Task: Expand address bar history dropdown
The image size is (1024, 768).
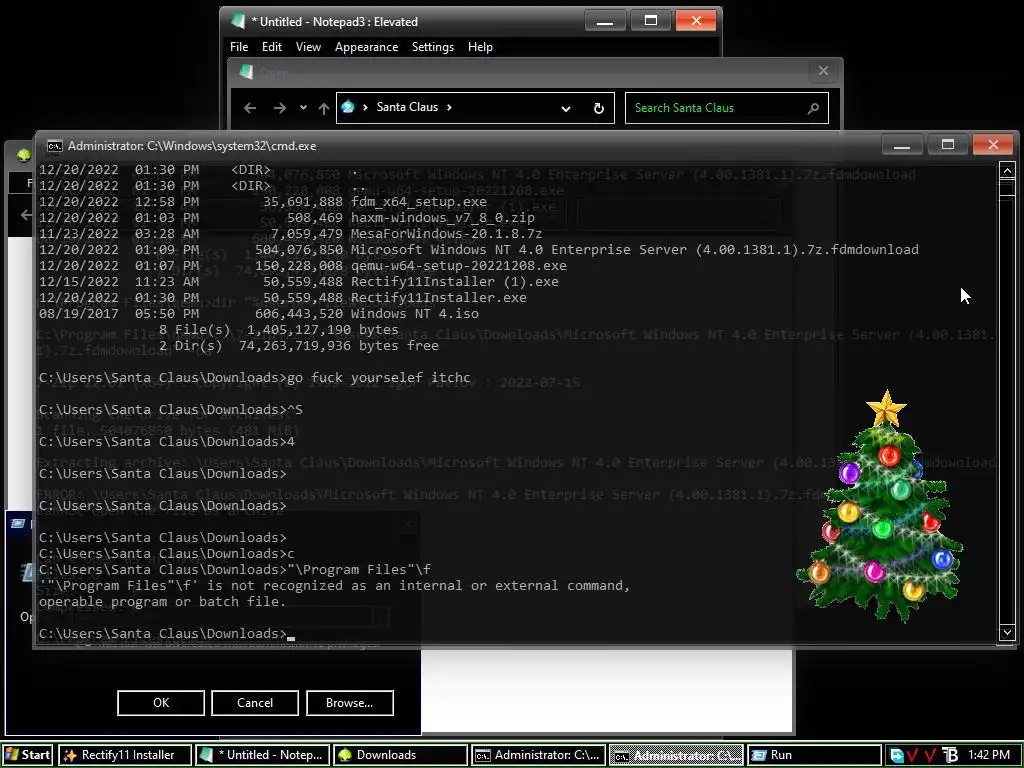Action: click(x=566, y=108)
